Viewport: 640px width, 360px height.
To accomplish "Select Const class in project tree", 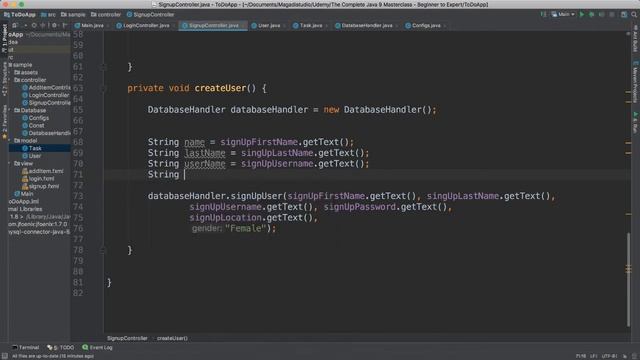I will point(33,125).
